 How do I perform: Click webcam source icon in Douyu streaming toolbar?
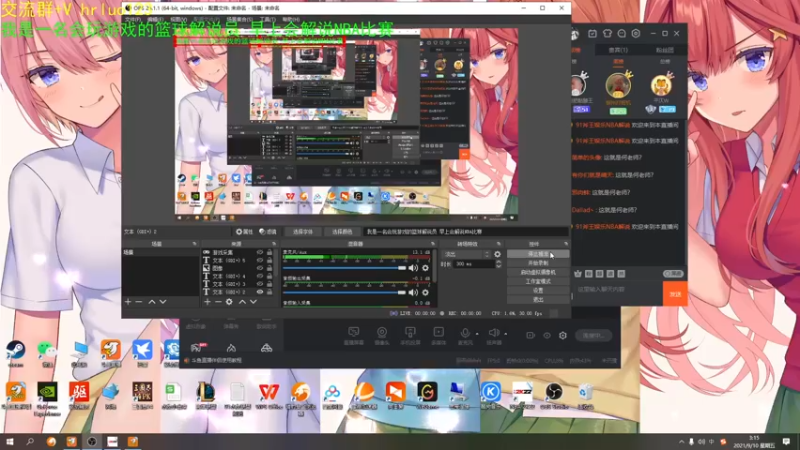[x=382, y=333]
